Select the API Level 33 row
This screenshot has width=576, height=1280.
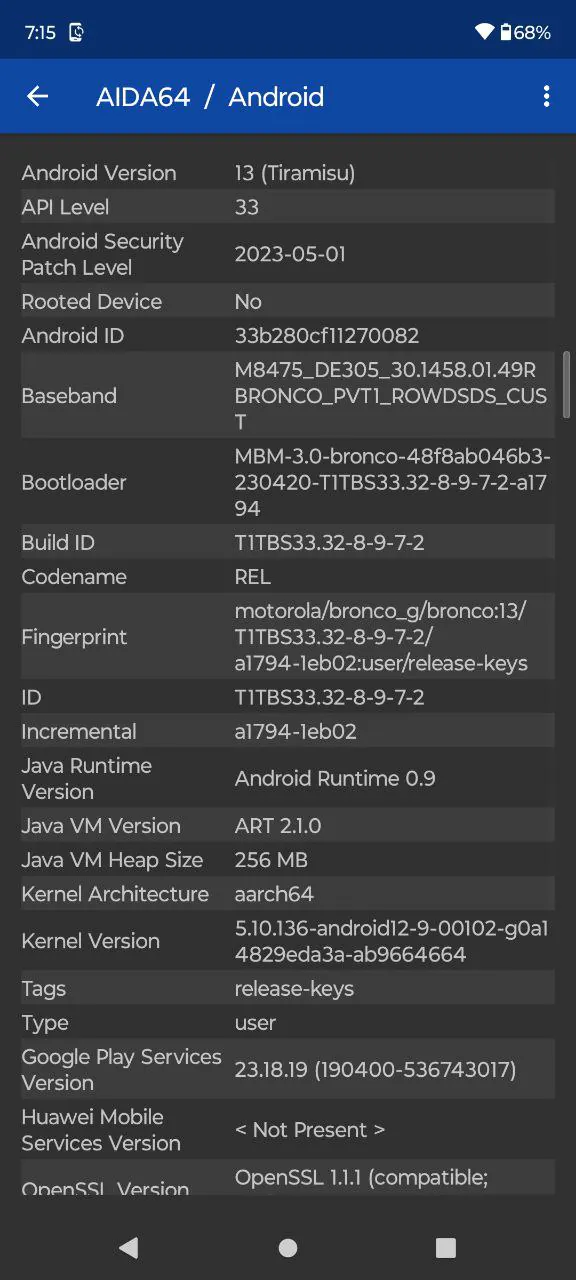pos(288,207)
